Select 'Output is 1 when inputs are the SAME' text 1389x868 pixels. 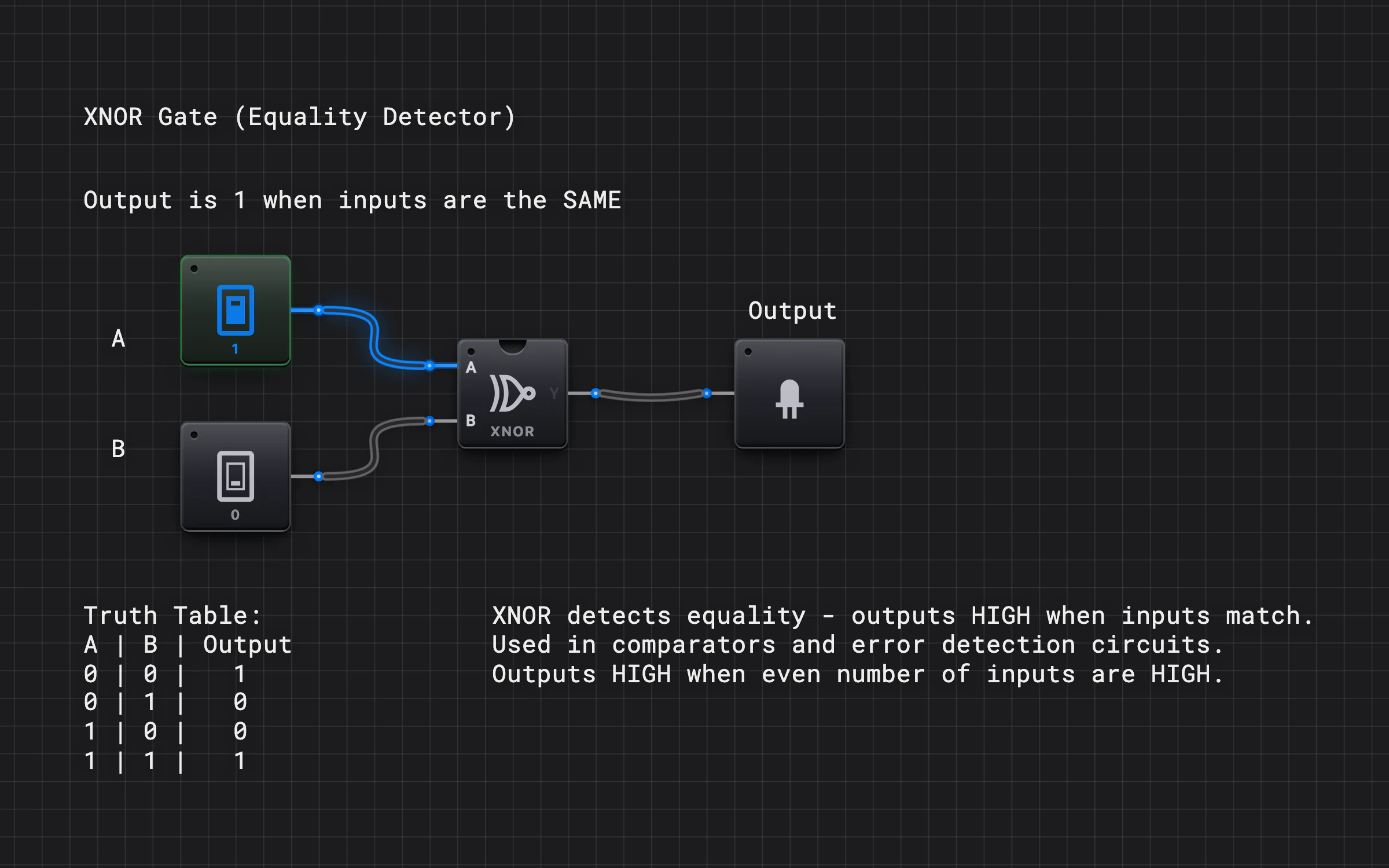352,201
